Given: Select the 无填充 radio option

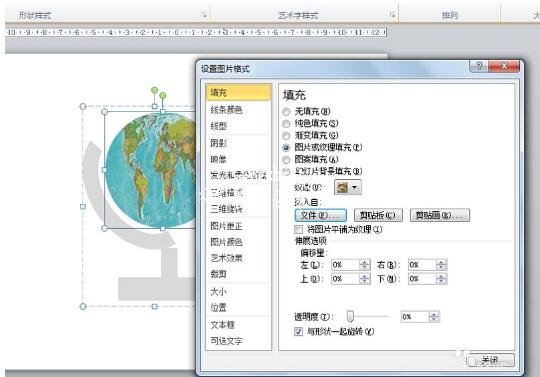Looking at the screenshot, I should pyautogui.click(x=286, y=112).
